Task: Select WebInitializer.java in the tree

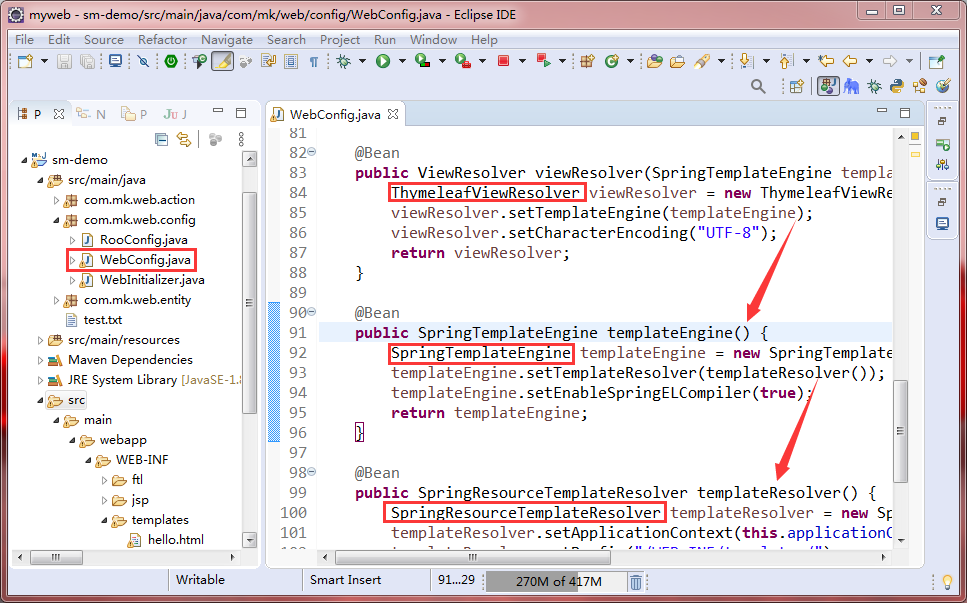Action: click(x=152, y=280)
